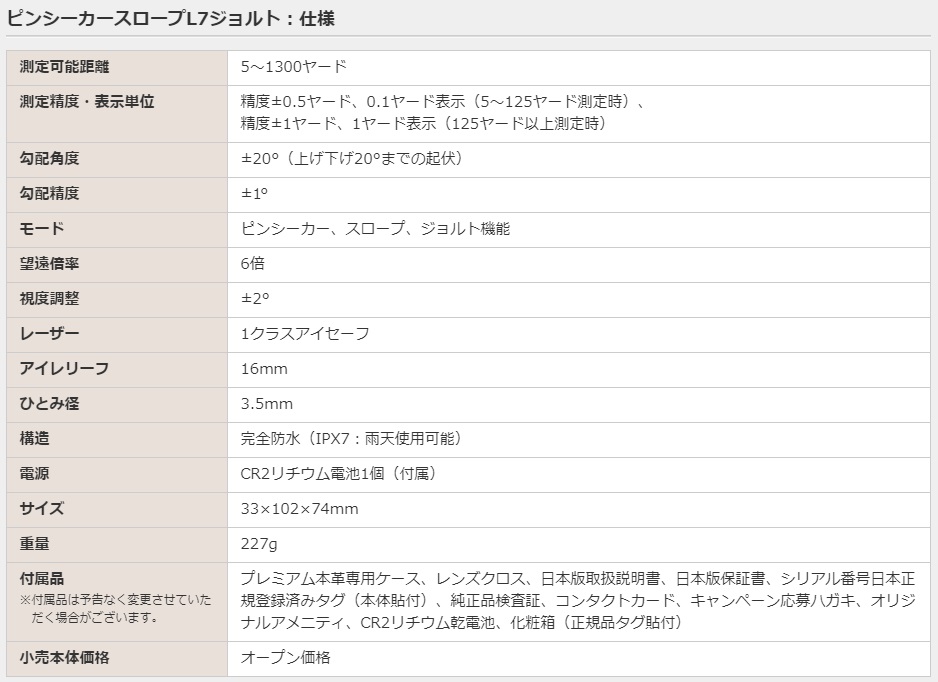The width and height of the screenshot is (938, 682).
Task: Click the value CR2リチウム電池1個（付属）
Action: (x=340, y=473)
